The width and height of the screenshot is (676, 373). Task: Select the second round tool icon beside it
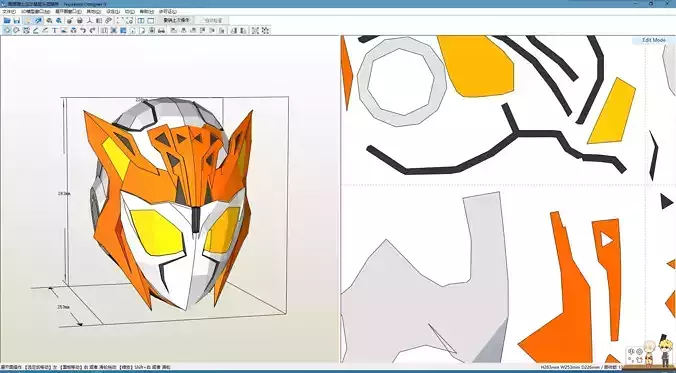tap(16, 30)
